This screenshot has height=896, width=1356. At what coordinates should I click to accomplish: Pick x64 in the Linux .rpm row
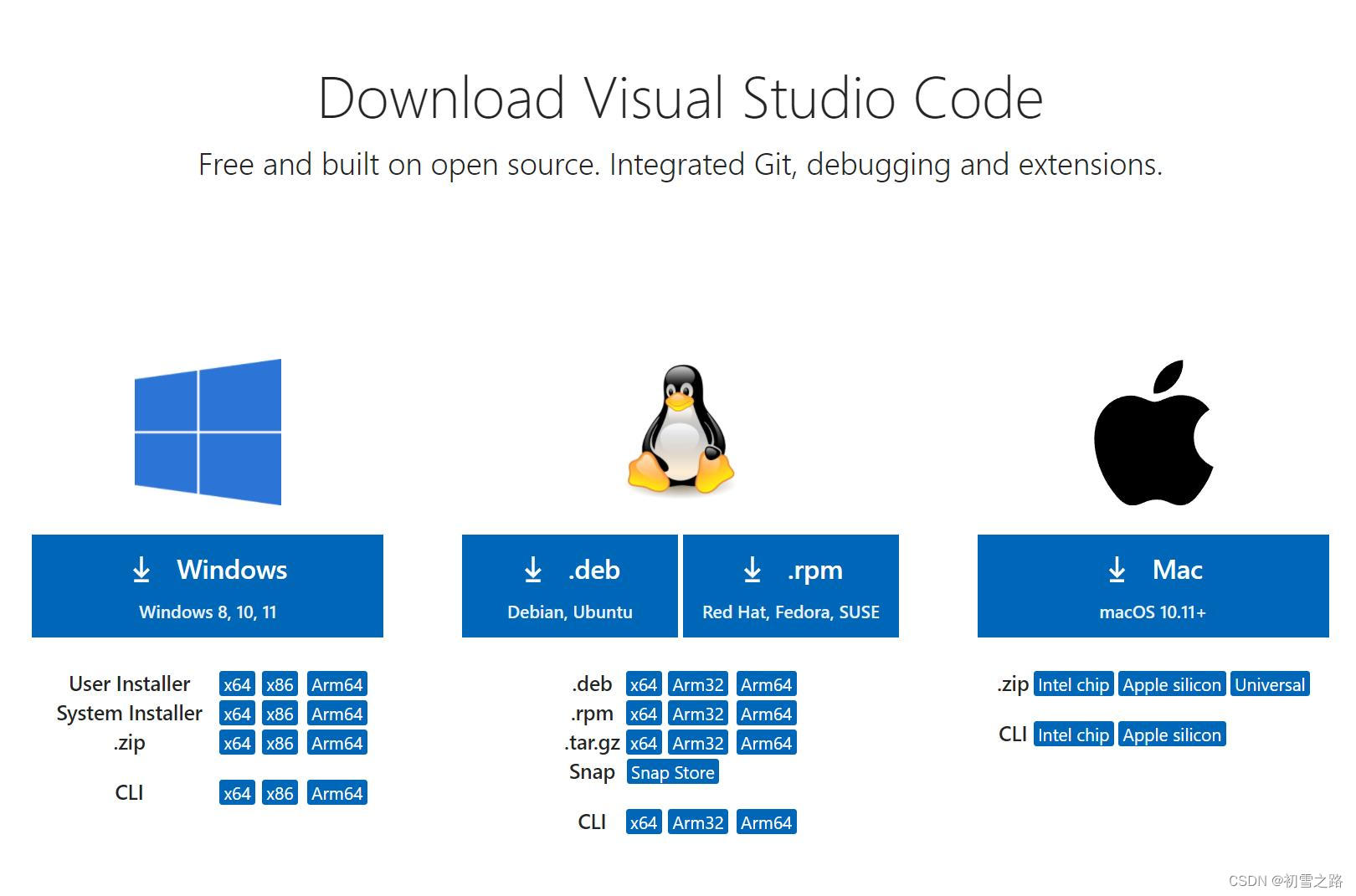point(644,714)
